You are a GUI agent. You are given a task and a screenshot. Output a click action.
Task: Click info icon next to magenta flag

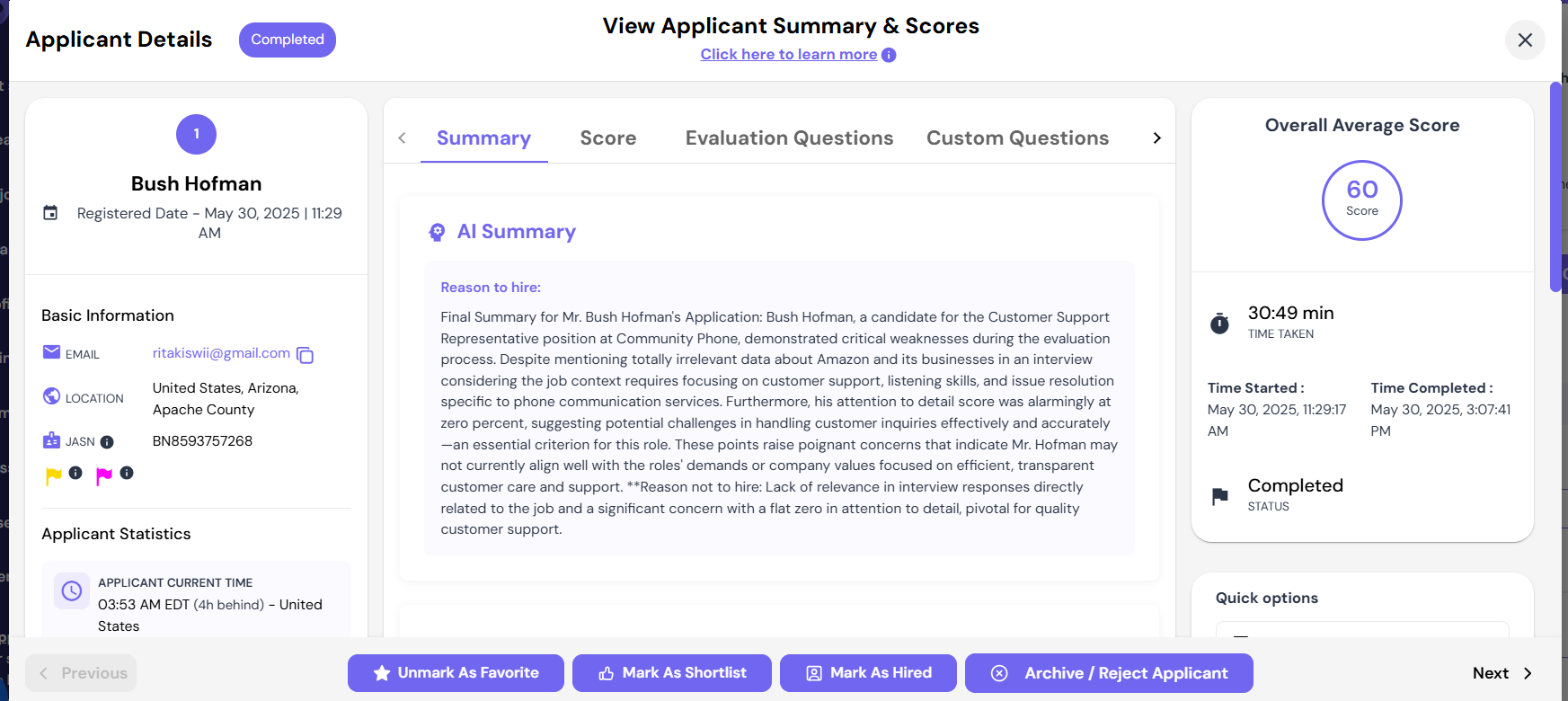point(127,473)
